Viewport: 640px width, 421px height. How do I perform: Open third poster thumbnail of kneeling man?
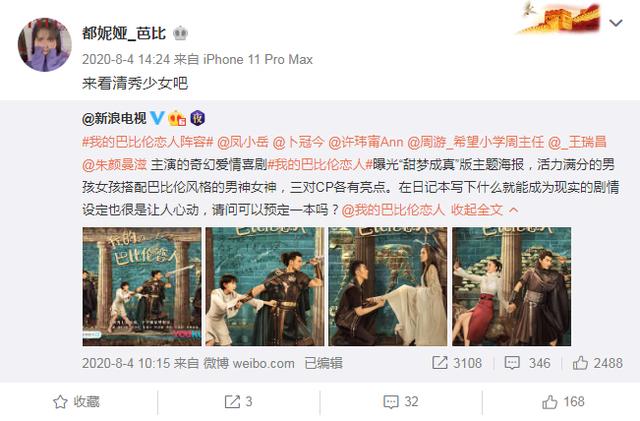388,287
